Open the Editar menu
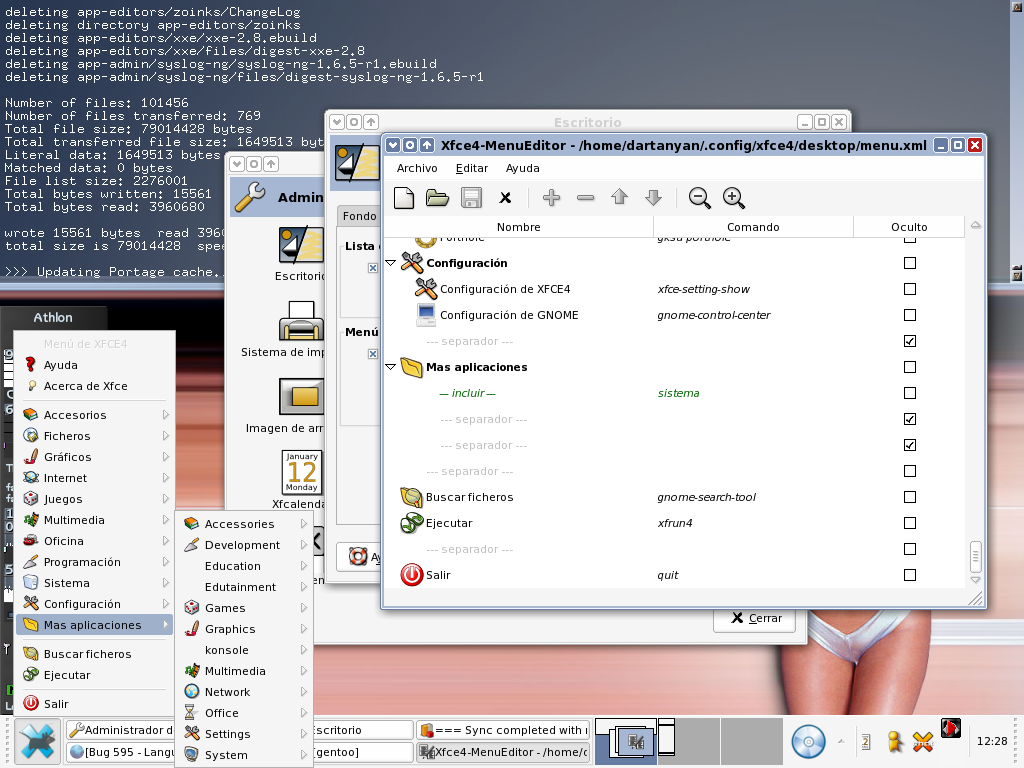Screen dimensions: 1024x768 tap(472, 168)
